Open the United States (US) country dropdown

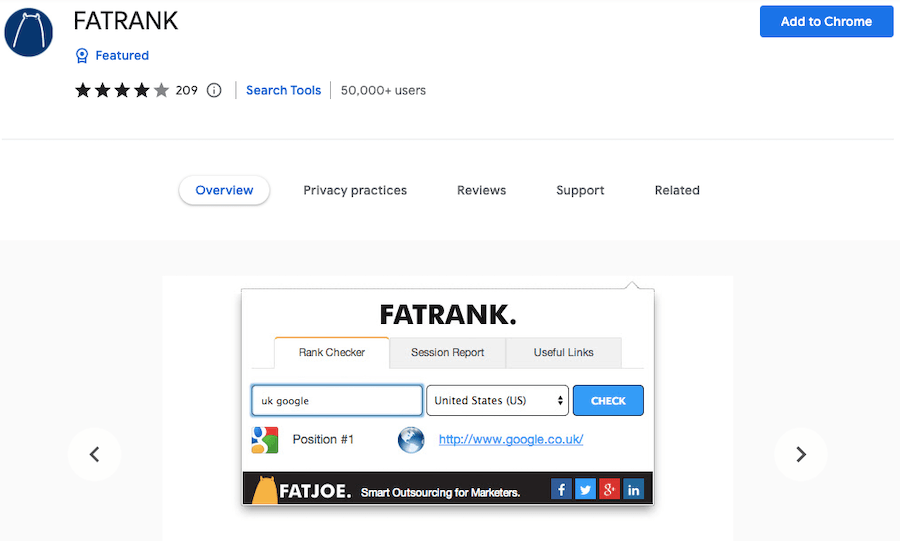click(x=498, y=400)
